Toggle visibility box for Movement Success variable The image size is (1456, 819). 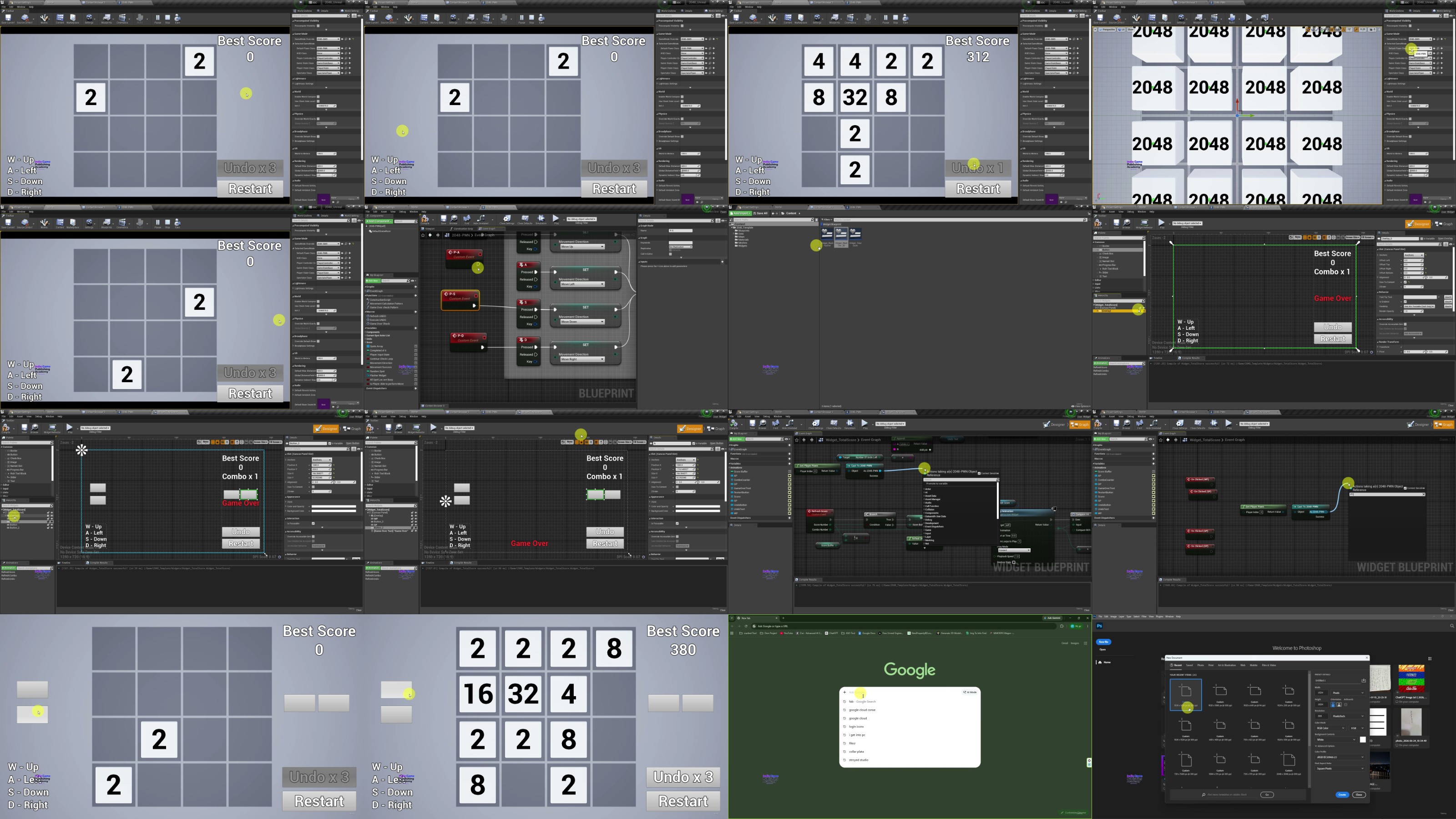pos(415,367)
